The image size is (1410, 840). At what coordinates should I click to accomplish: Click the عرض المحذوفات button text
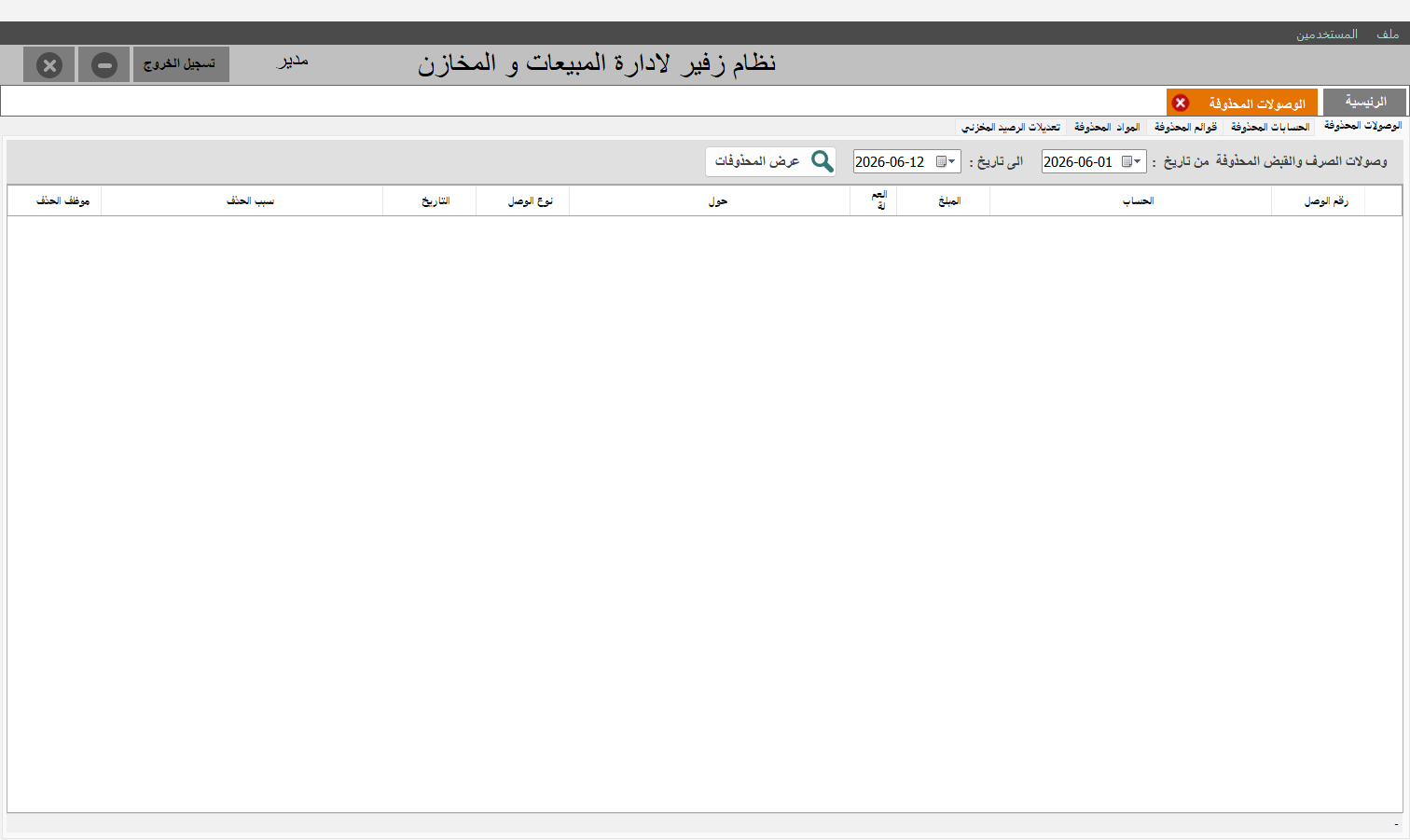pos(757,161)
